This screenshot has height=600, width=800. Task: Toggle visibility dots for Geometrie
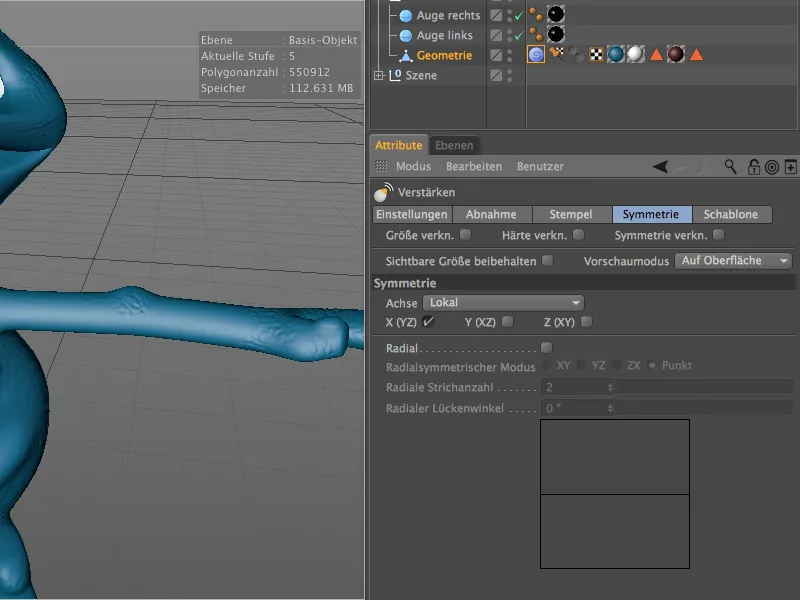(509, 55)
